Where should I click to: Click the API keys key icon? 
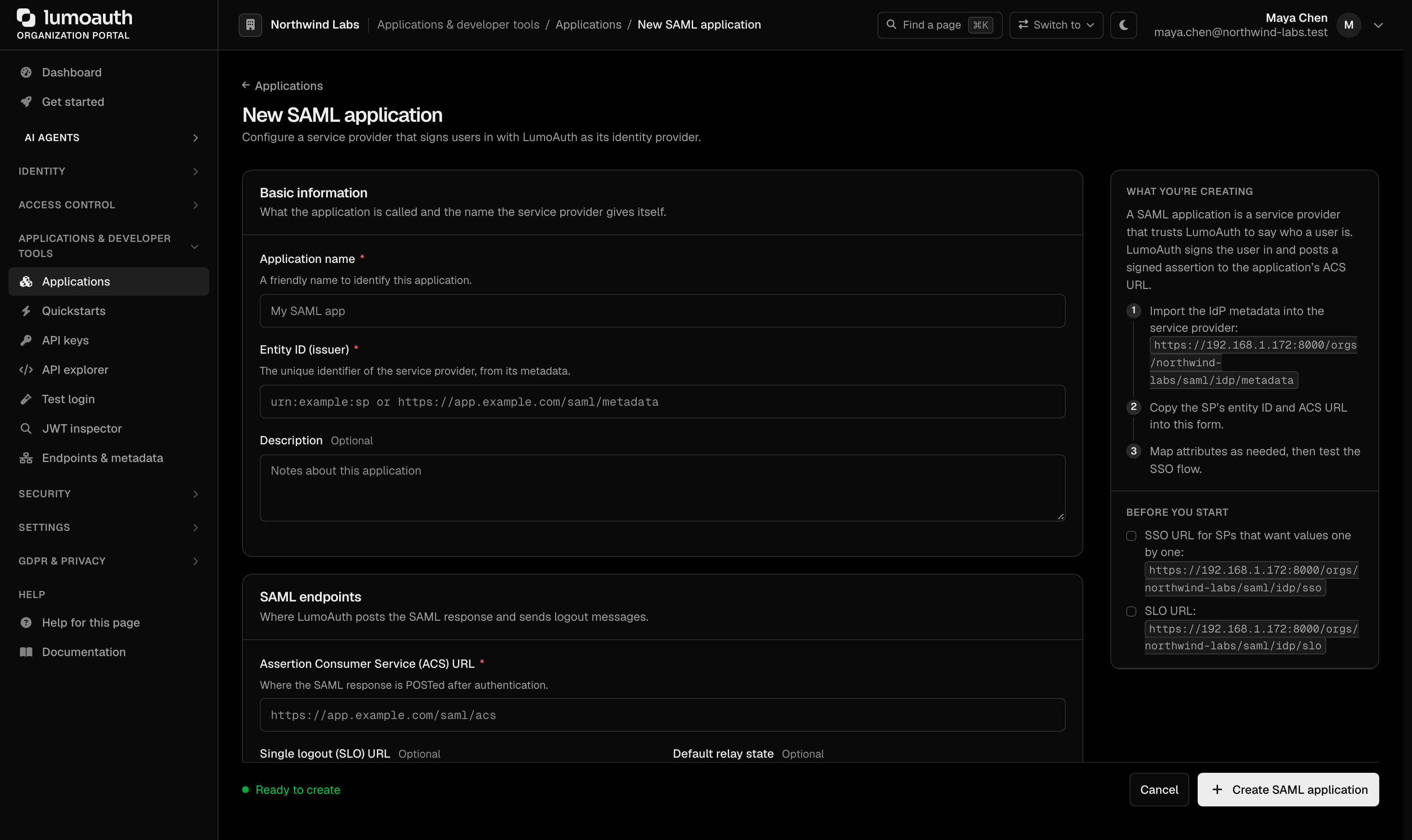(26, 341)
